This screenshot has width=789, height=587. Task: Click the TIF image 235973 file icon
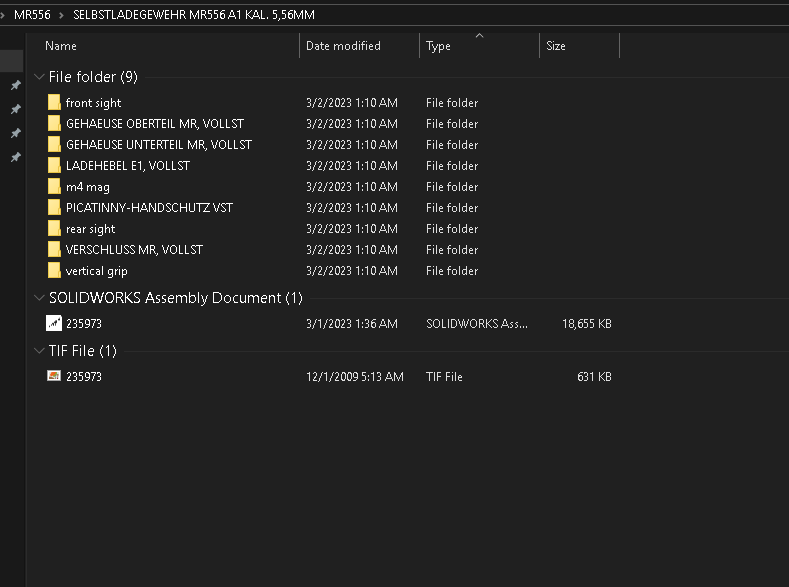tap(54, 376)
